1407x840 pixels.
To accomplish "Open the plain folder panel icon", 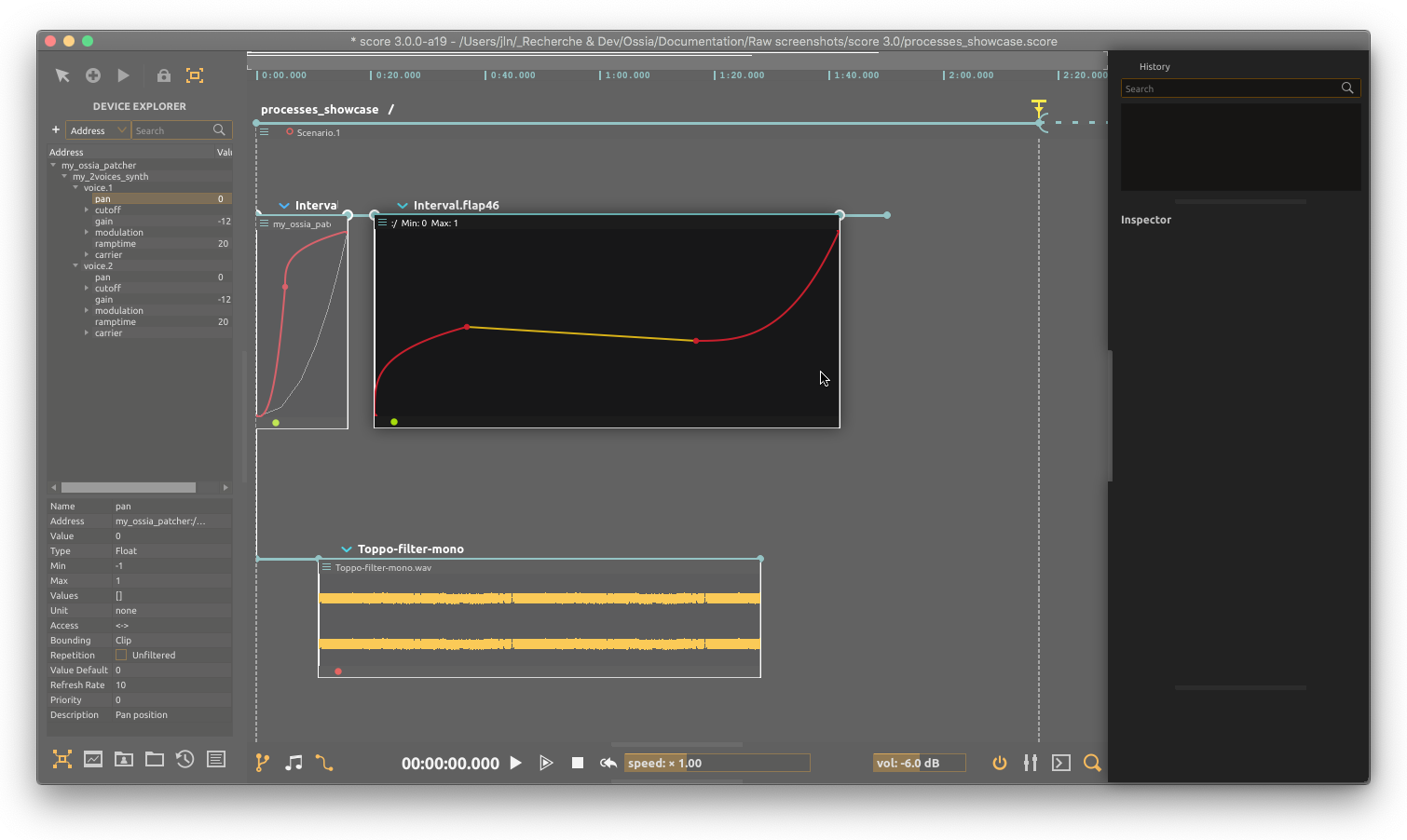I will coord(155,759).
